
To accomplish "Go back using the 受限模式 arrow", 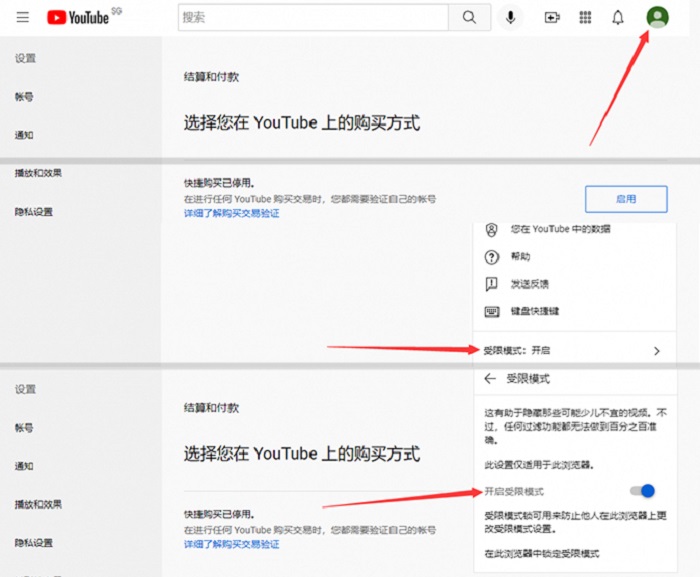I will tap(490, 379).
